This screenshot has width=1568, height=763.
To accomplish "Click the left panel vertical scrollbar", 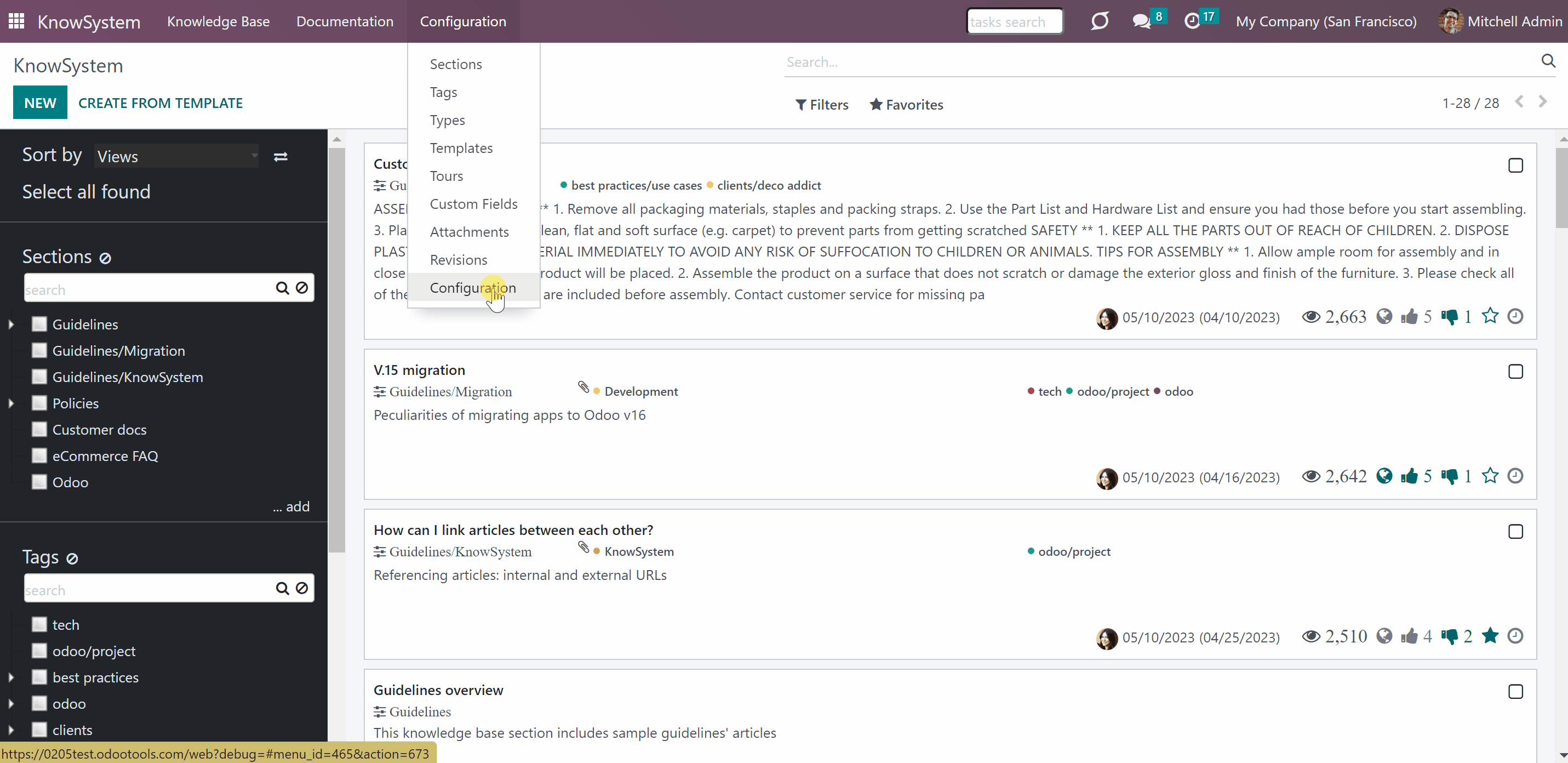I will 336,350.
